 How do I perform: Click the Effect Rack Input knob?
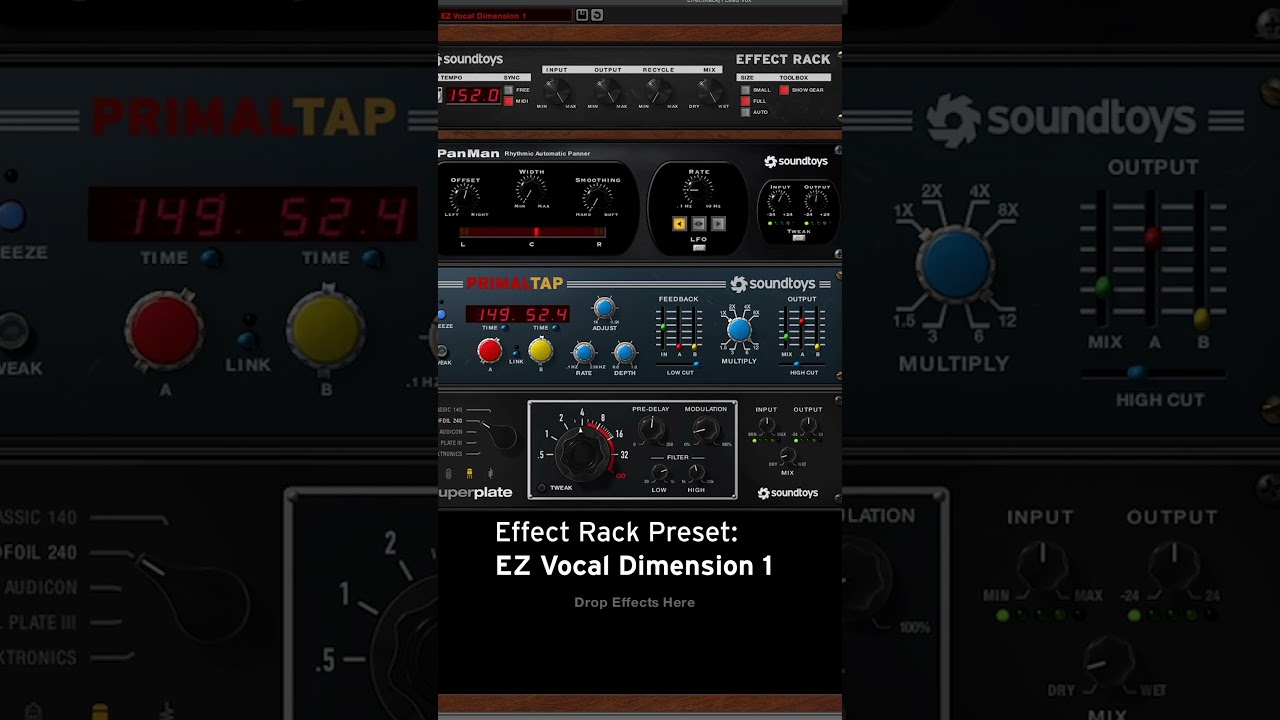tap(556, 90)
